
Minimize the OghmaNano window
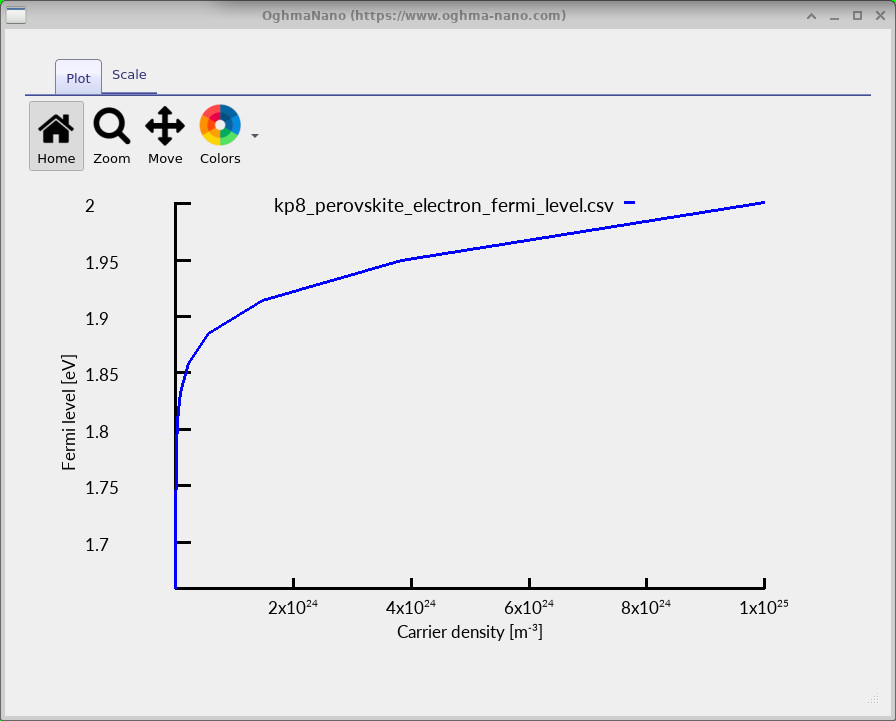click(x=834, y=16)
